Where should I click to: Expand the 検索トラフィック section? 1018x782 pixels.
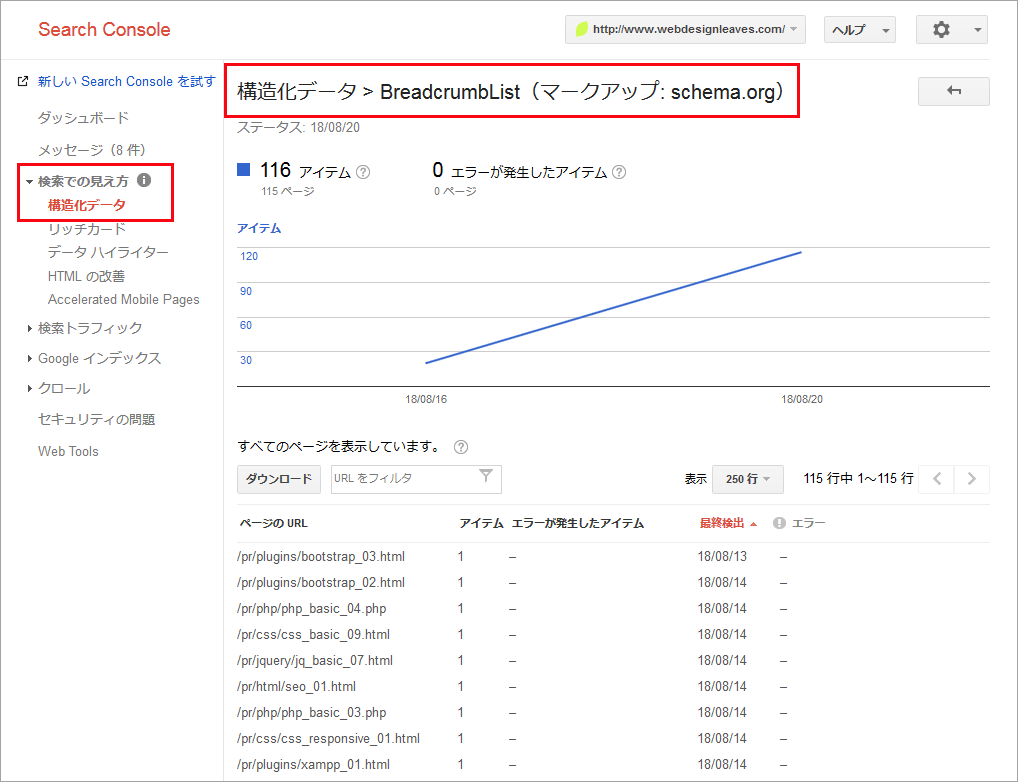click(90, 328)
